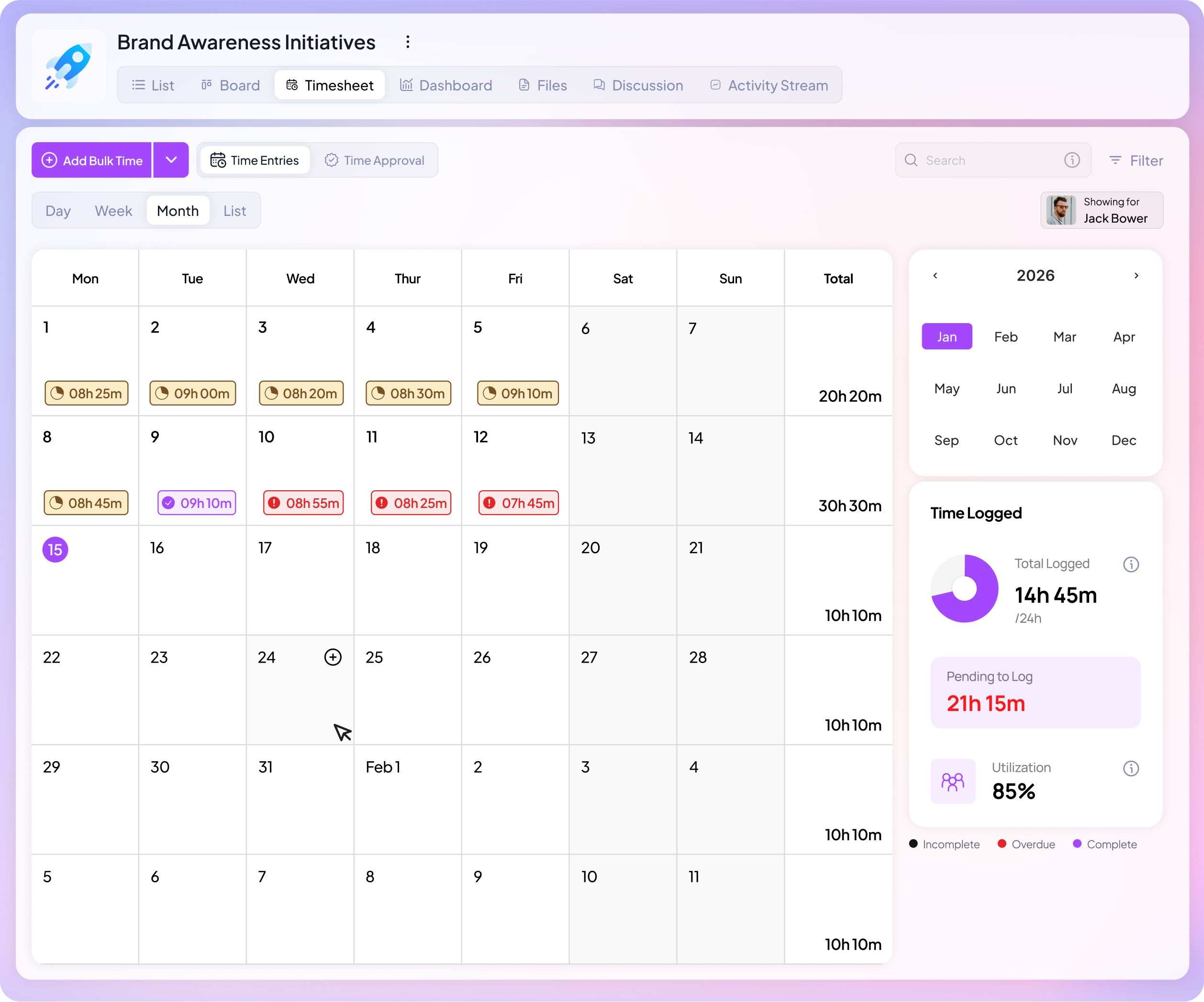Screen dimensions: 1204x1002
Task: Click the rocket project logo
Action: (x=69, y=66)
